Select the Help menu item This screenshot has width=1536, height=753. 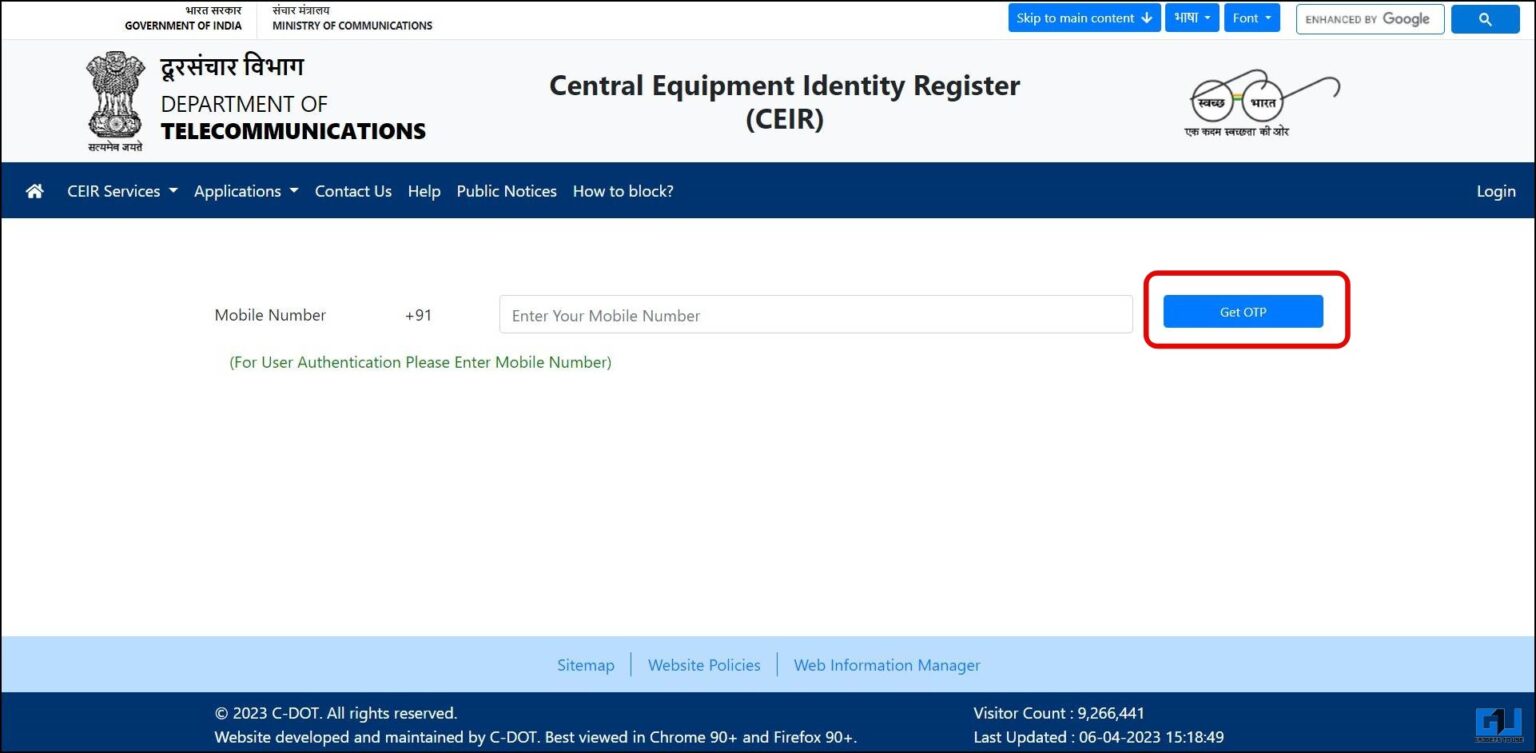point(423,191)
